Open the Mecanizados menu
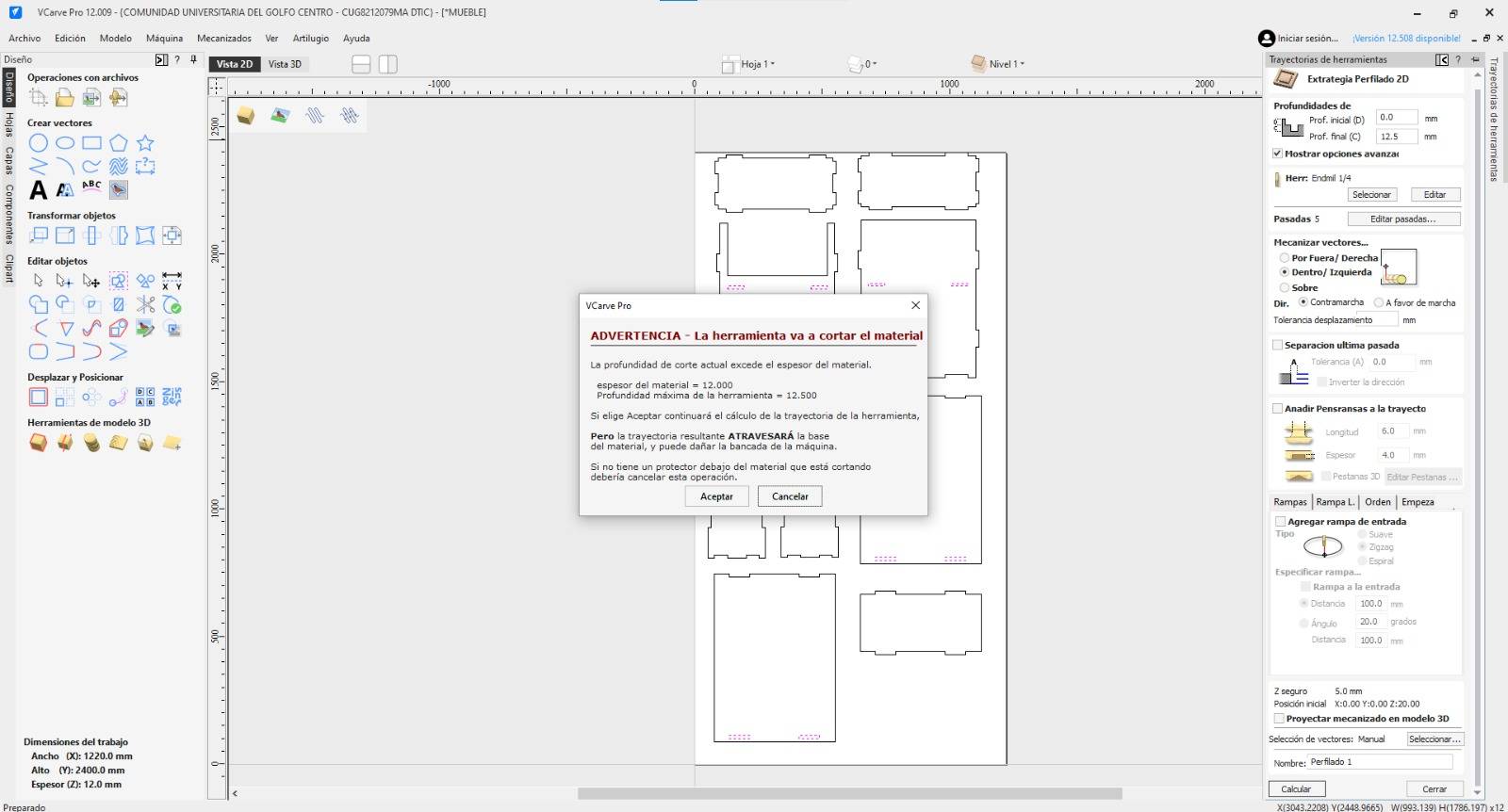The width and height of the screenshot is (1508, 812). 224,39
